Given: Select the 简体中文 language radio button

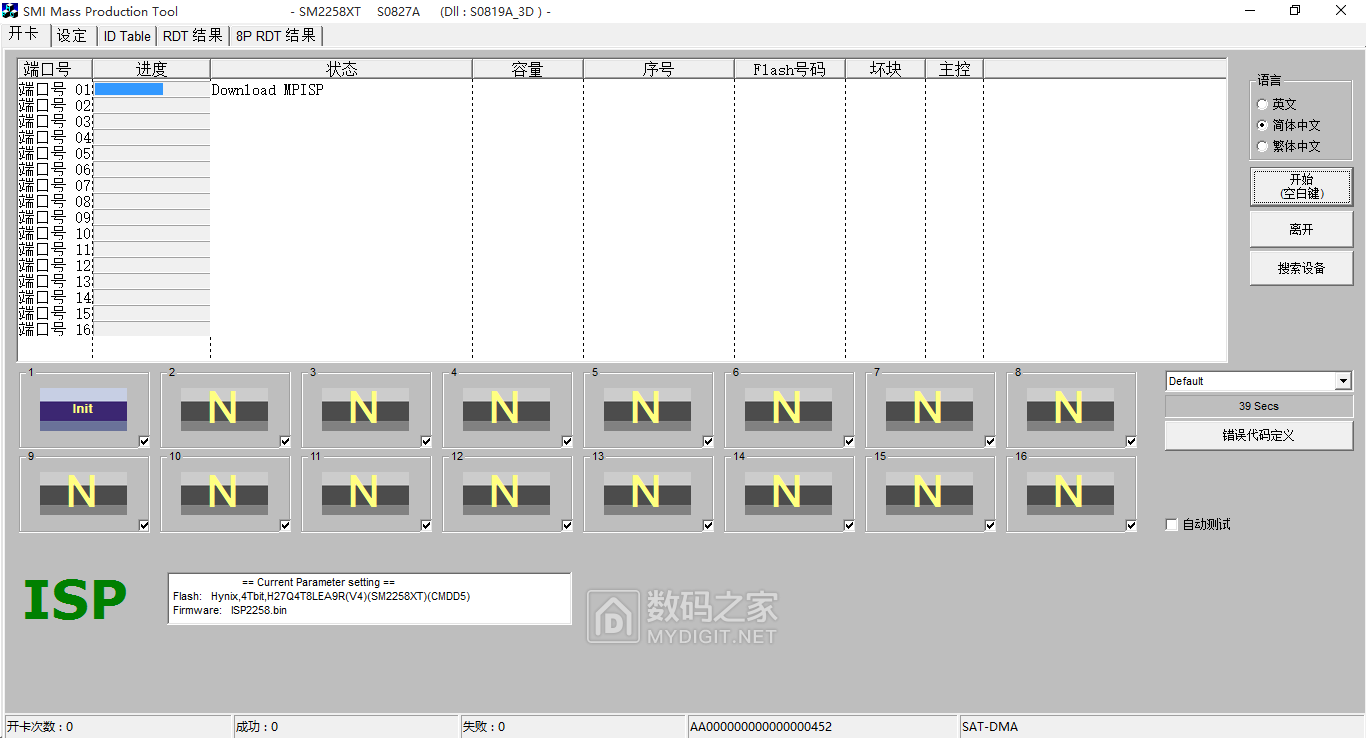Looking at the screenshot, I should tap(1263, 125).
